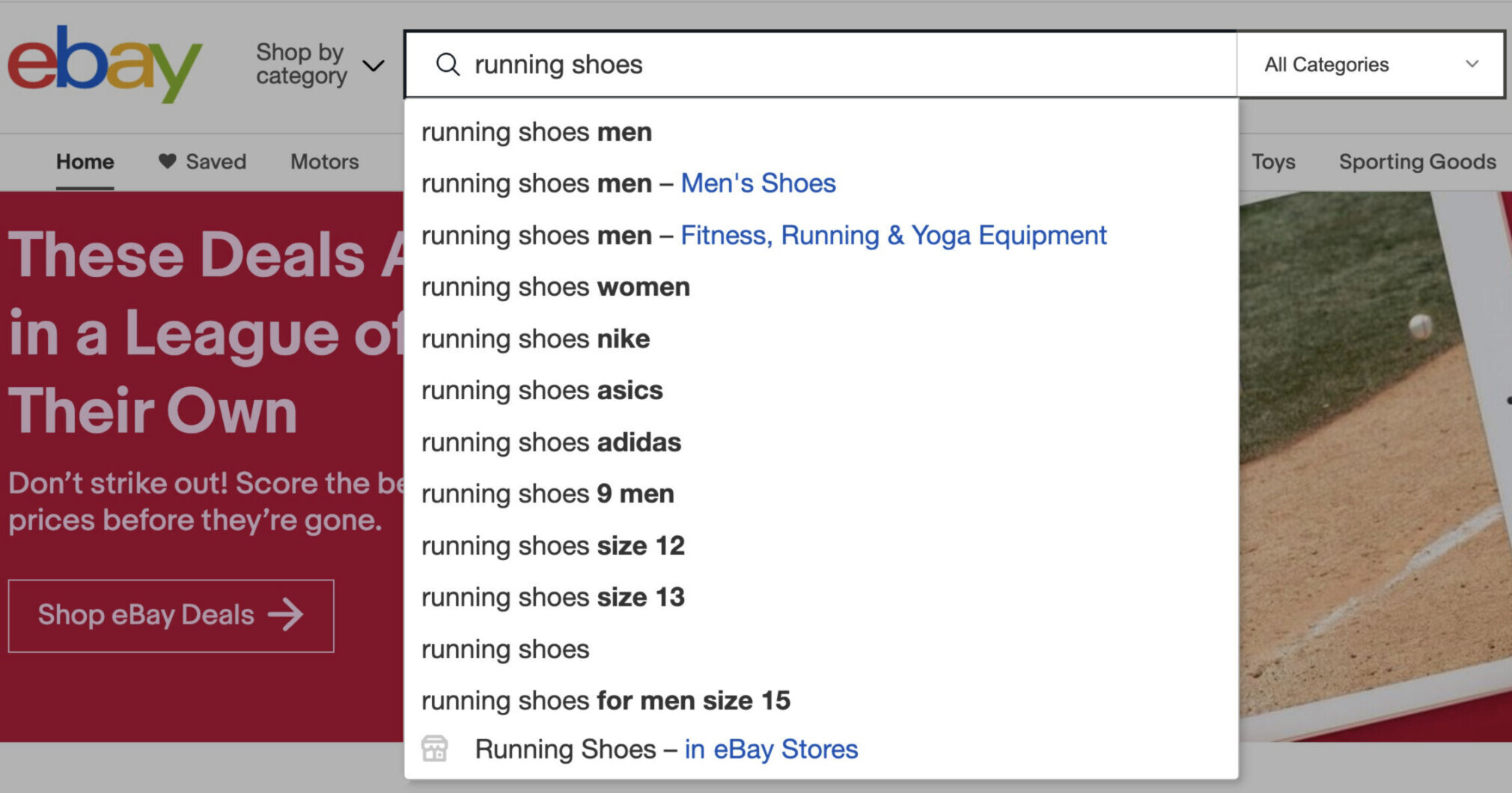Select the Fitness, Running & Yoga Equipment suggestion

(x=821, y=235)
